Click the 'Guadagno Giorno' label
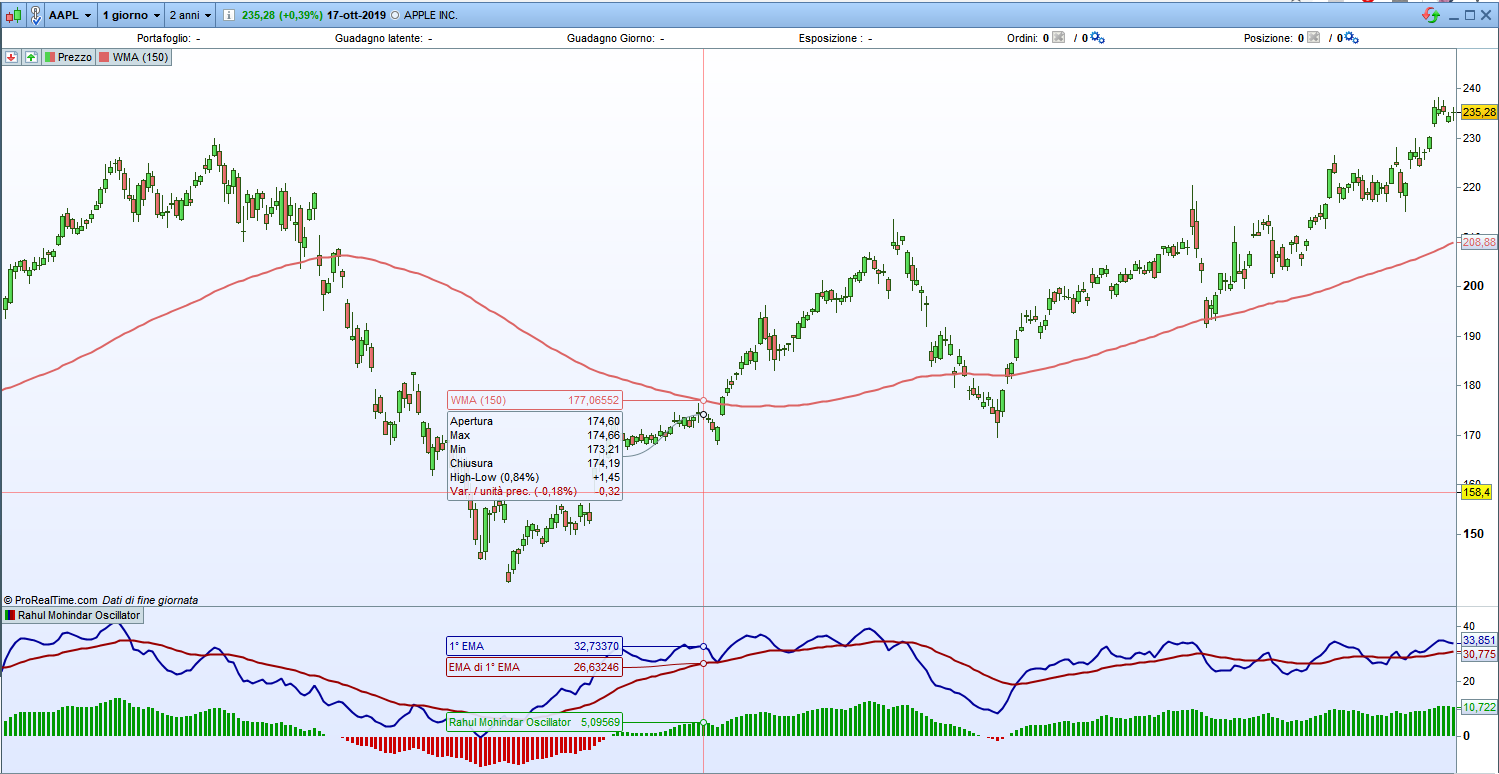 click(x=611, y=38)
